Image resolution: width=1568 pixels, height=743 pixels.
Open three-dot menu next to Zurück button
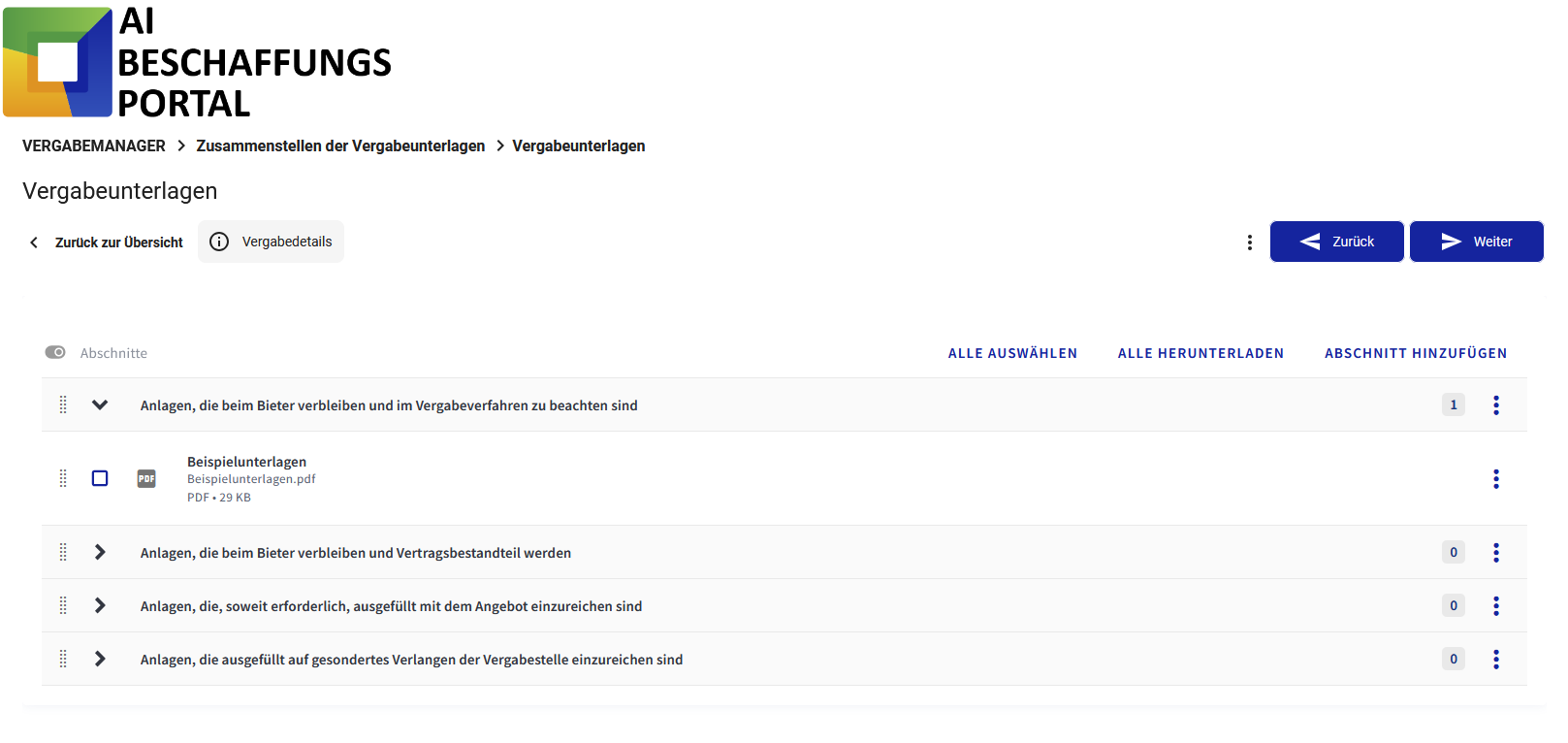tap(1249, 242)
